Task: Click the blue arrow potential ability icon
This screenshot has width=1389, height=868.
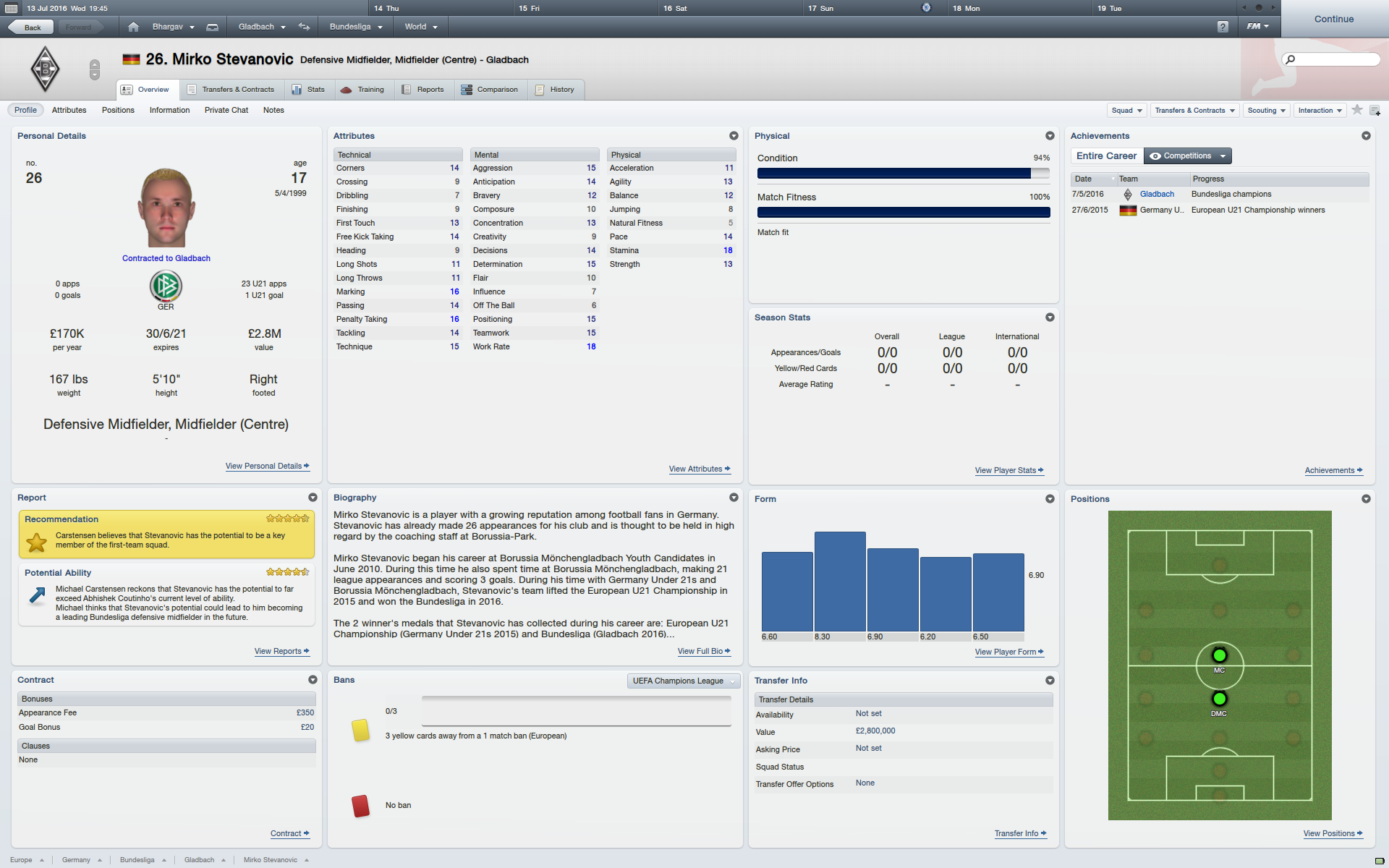Action: (x=36, y=595)
